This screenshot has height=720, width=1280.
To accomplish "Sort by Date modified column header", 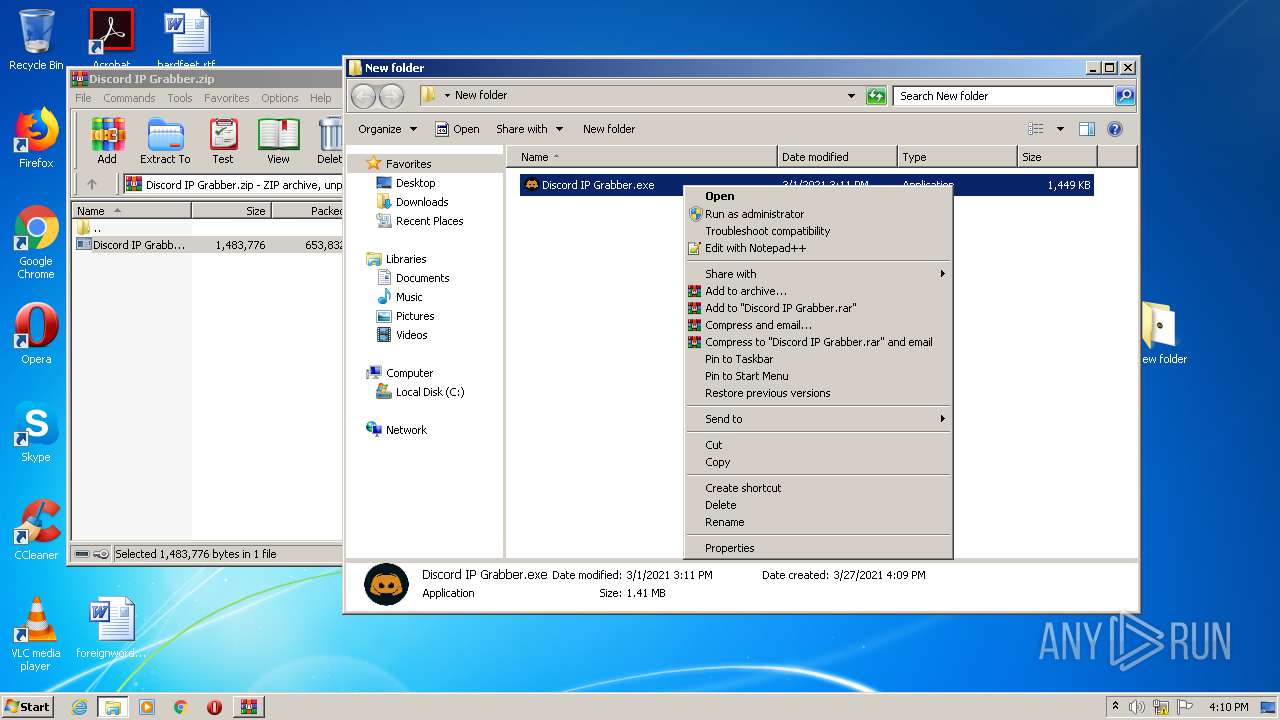I will click(x=837, y=157).
